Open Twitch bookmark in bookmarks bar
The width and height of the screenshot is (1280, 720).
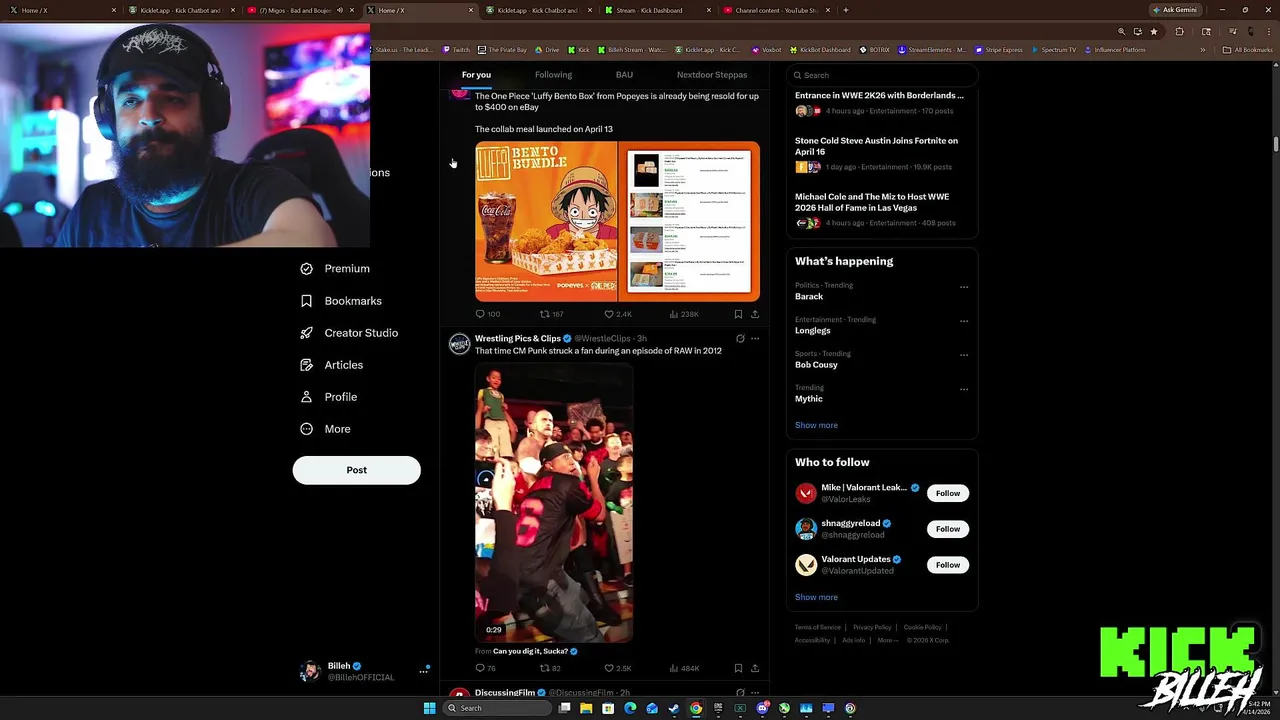(x=456, y=50)
